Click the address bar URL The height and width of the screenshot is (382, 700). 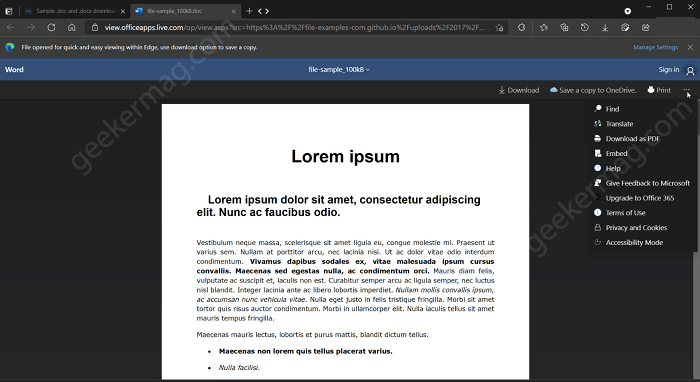(x=295, y=28)
